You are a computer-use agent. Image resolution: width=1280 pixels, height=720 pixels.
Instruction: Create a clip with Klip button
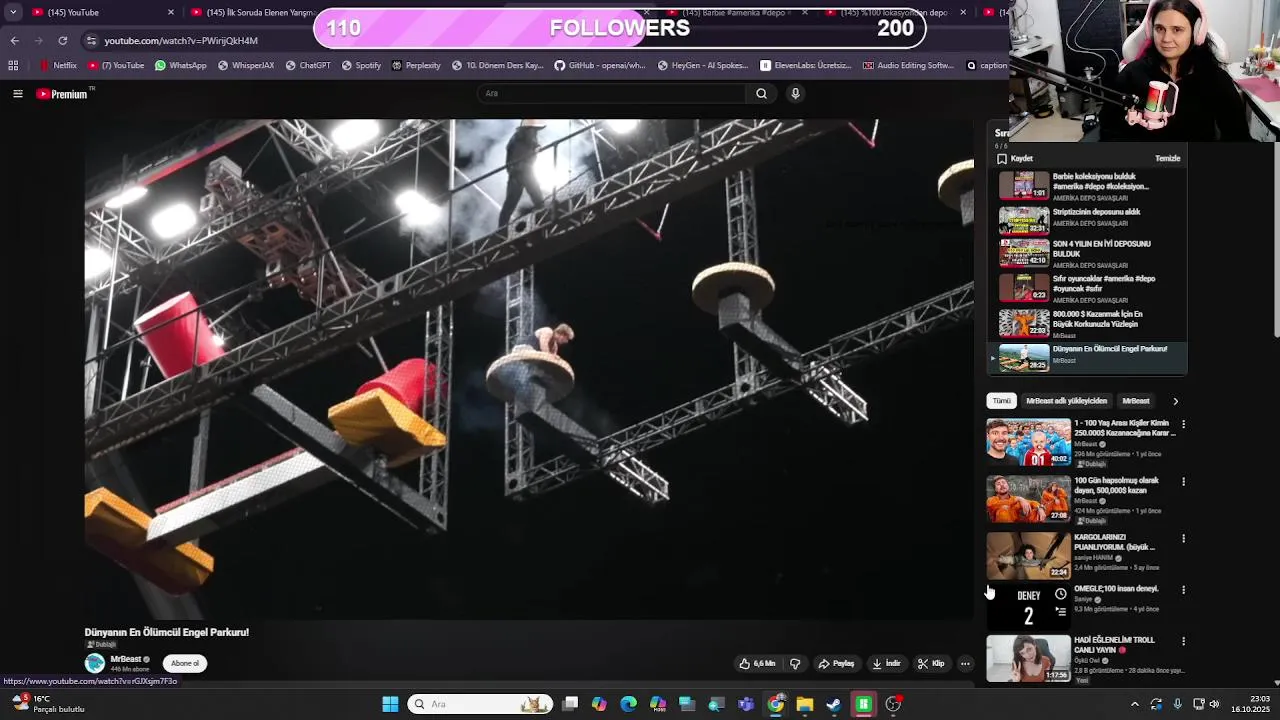(x=931, y=663)
